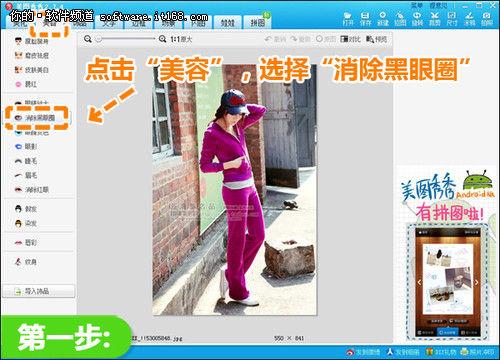Click the 保存 (save) toolbar icon
Viewport: 500px width, 360px height.
click(x=365, y=19)
